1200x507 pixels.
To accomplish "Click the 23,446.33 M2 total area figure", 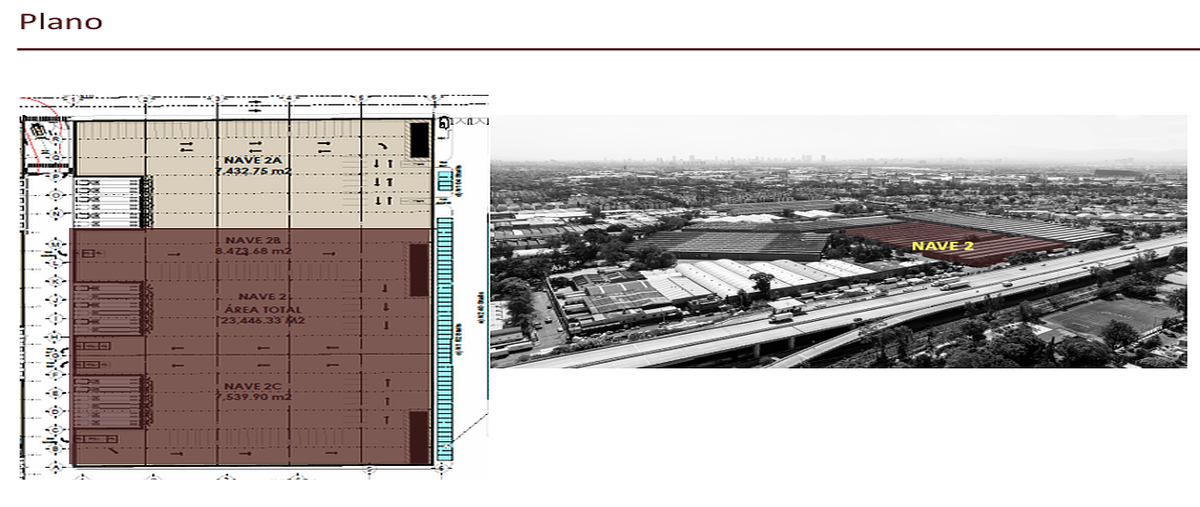I will tap(253, 323).
